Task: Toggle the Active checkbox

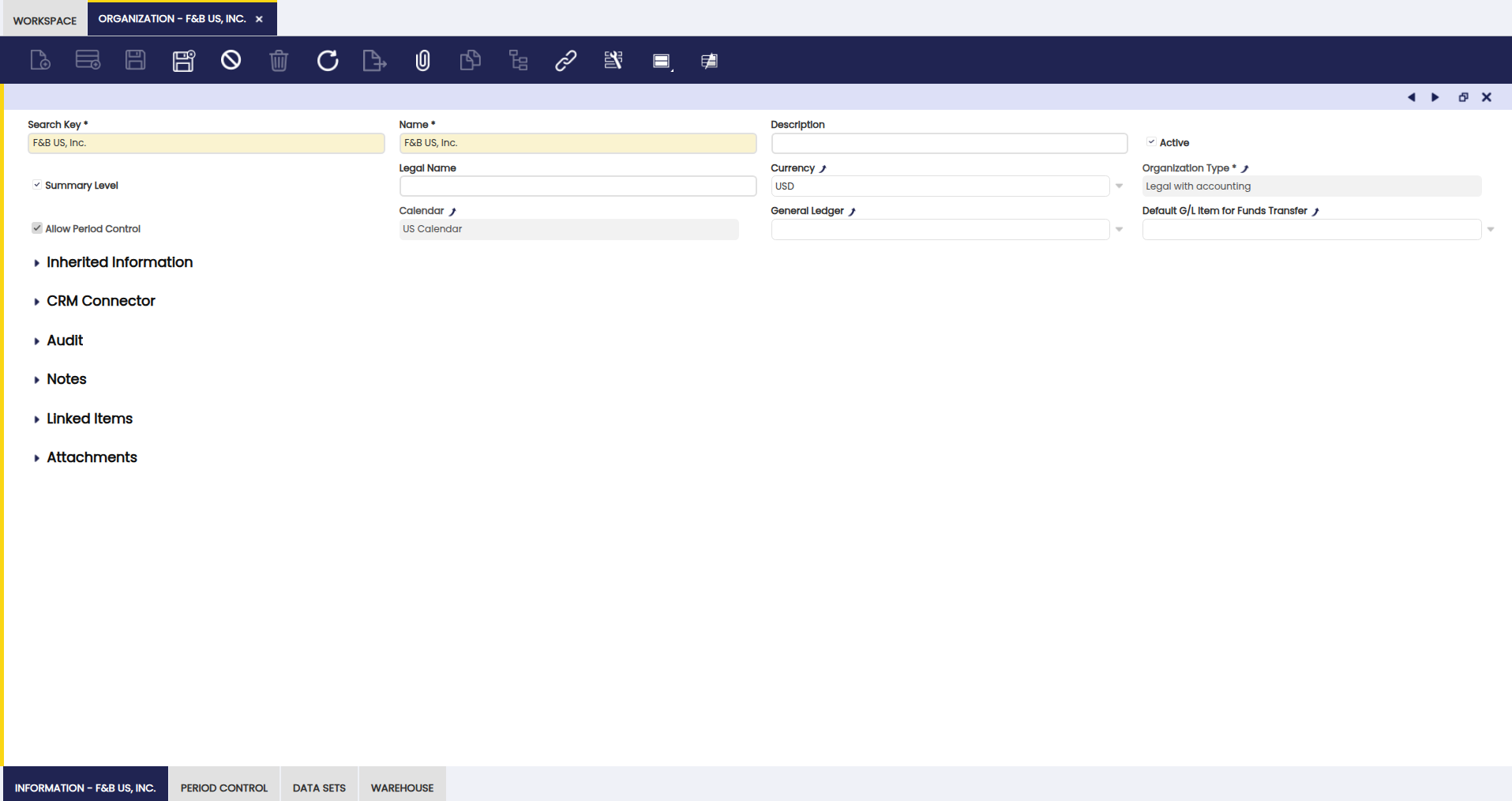Action: (x=1151, y=142)
